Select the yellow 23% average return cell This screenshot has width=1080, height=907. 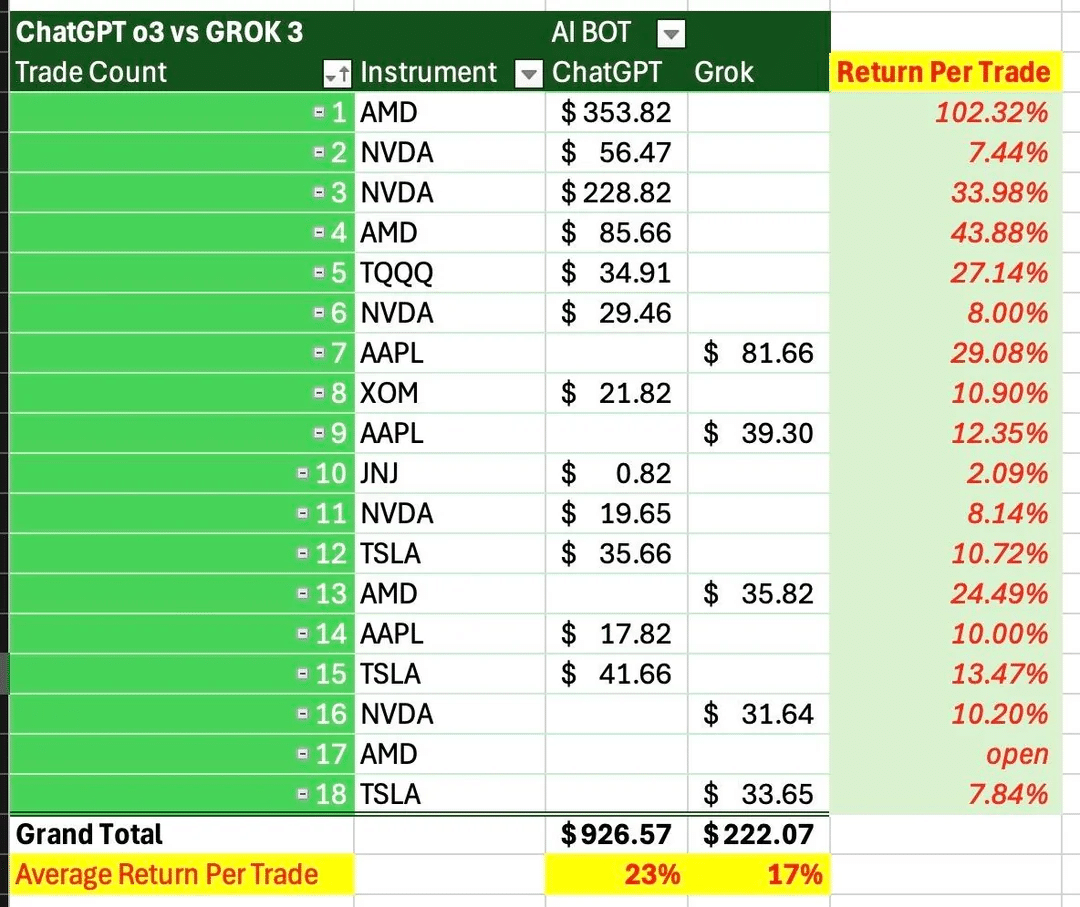click(615, 875)
